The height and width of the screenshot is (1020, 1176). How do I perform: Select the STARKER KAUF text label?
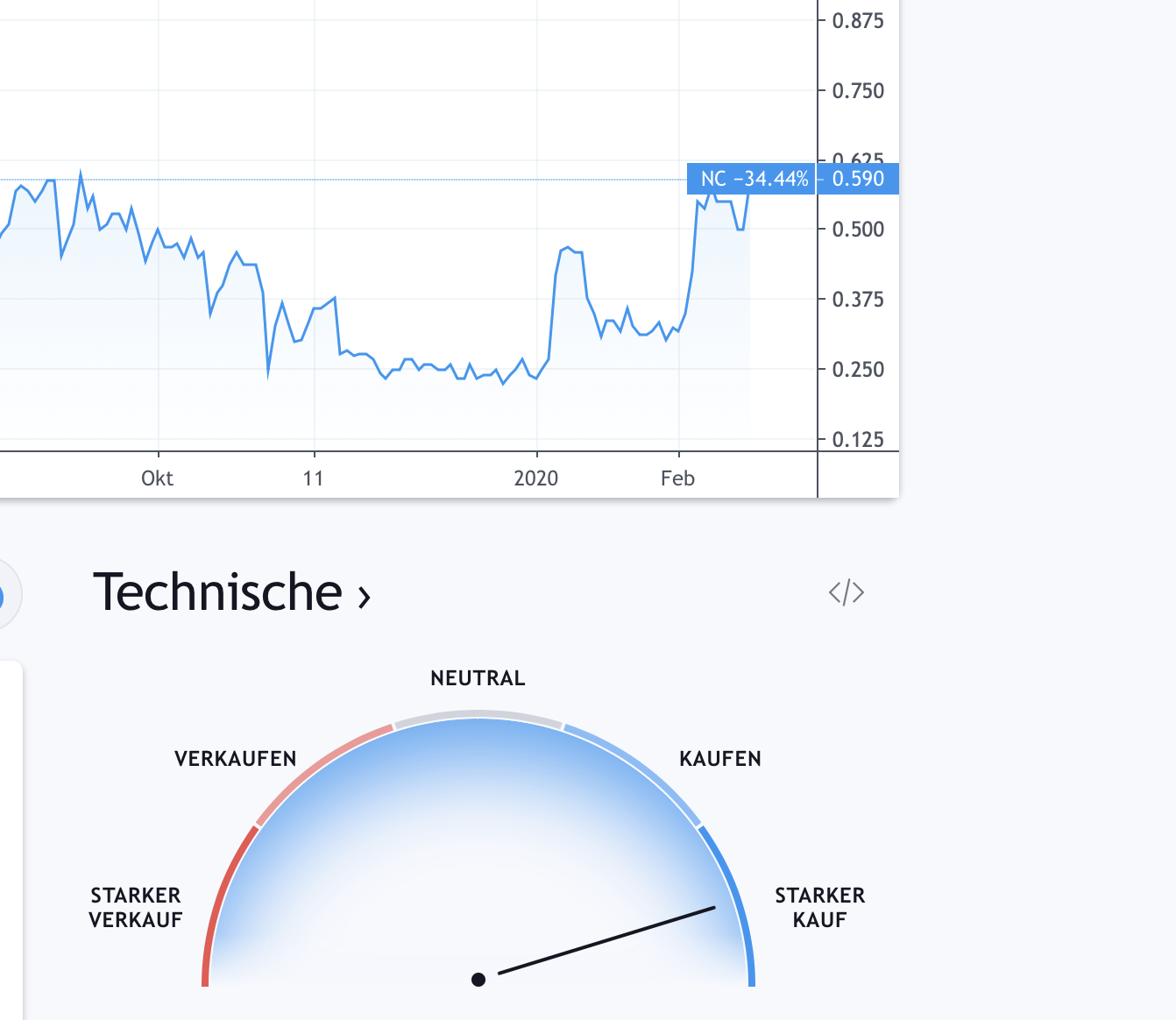tap(818, 908)
